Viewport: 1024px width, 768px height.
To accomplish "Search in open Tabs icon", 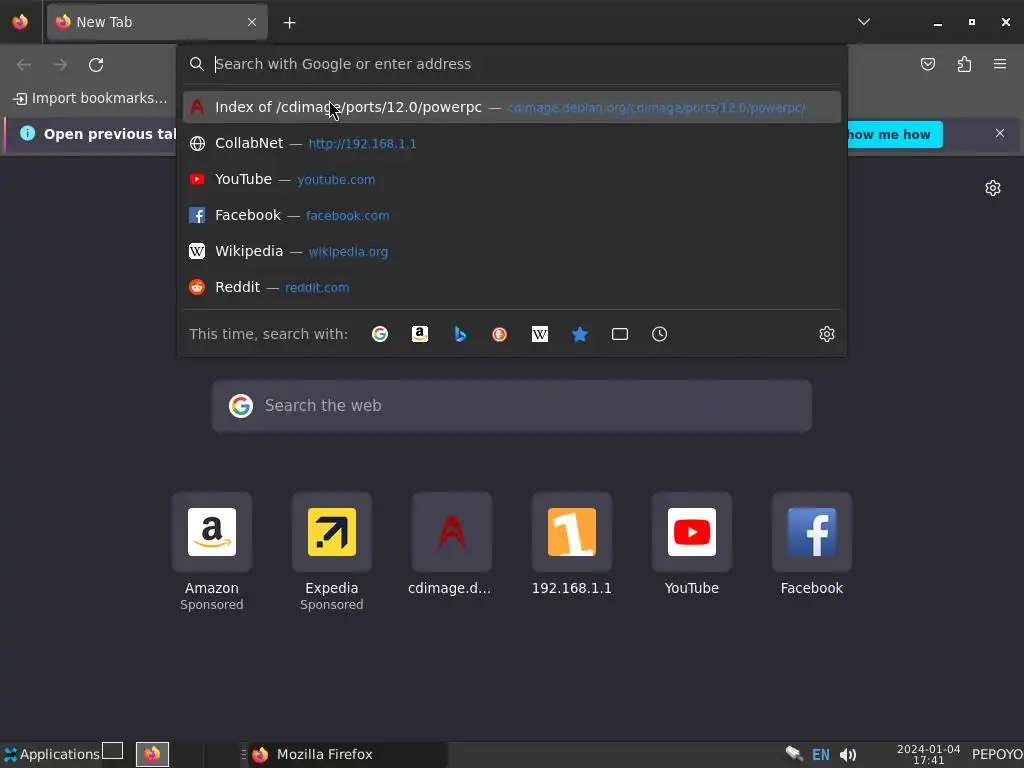I will point(620,334).
